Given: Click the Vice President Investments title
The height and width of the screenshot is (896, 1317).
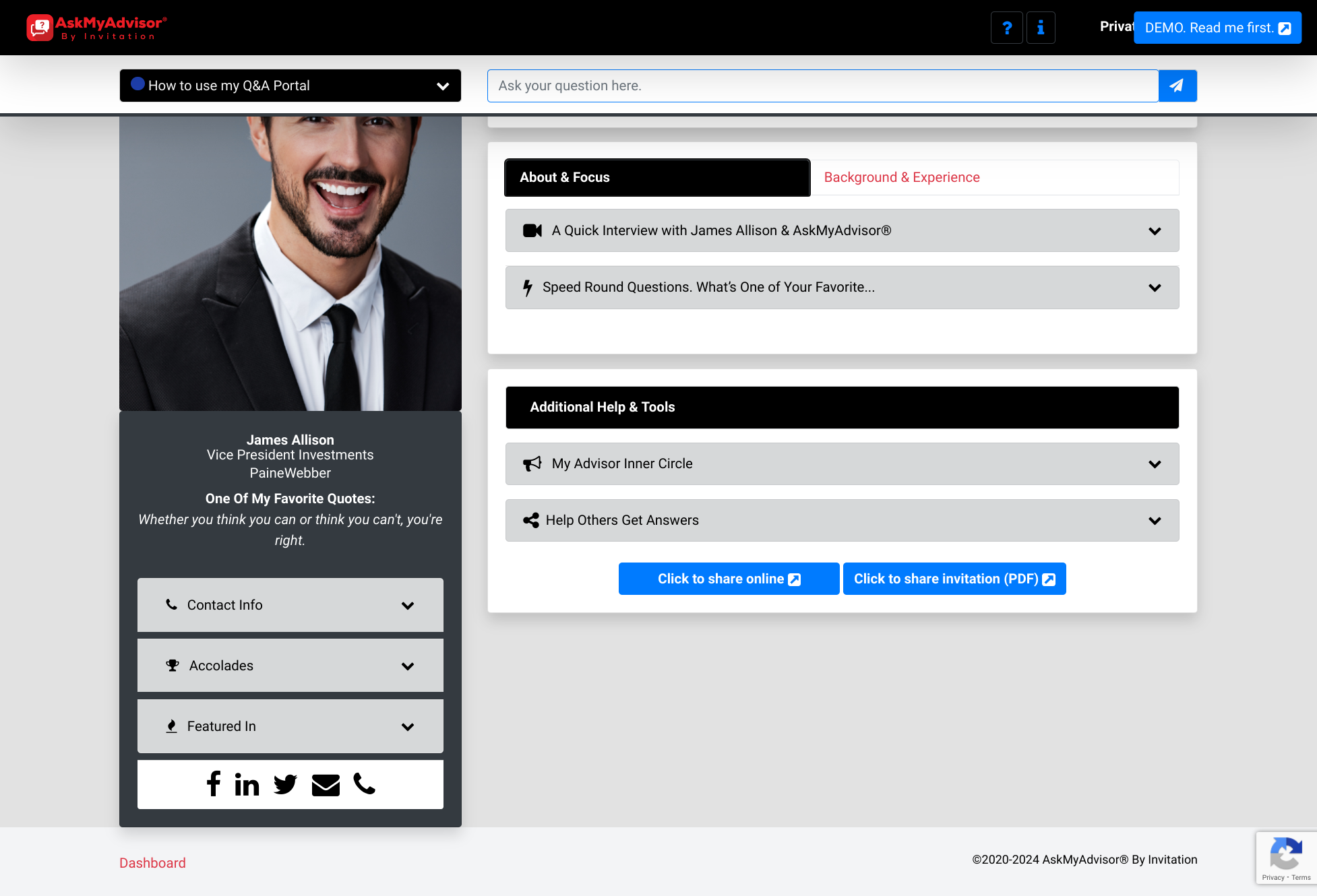Looking at the screenshot, I should click(x=290, y=455).
